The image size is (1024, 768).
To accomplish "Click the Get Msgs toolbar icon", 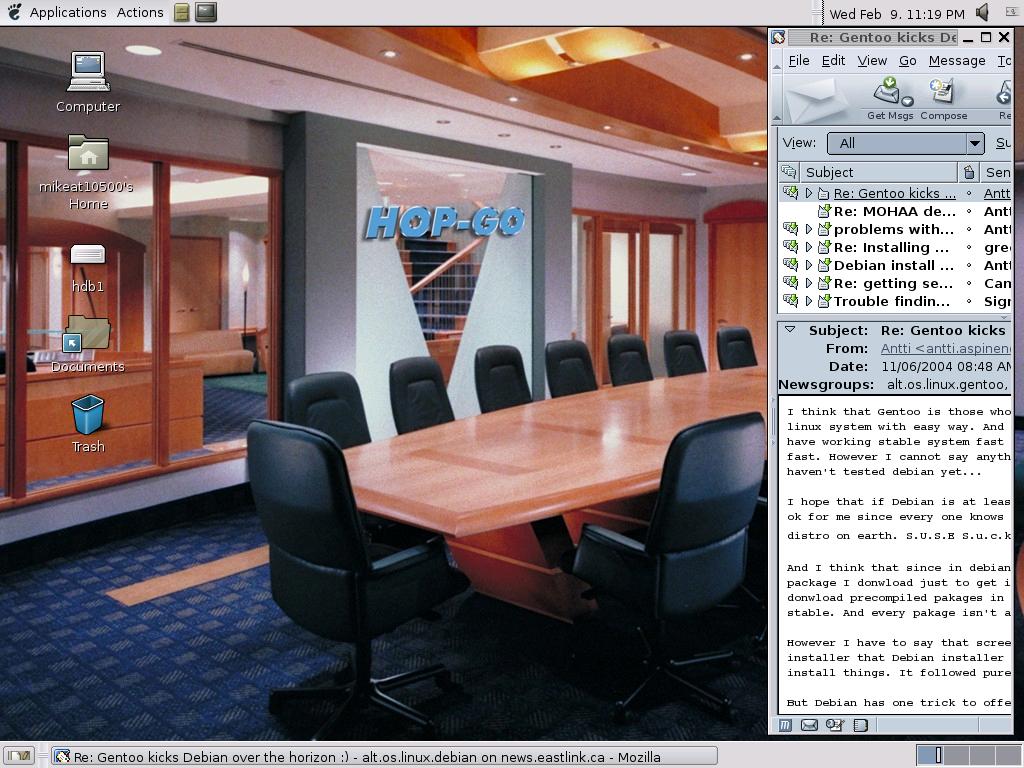I will 890,98.
